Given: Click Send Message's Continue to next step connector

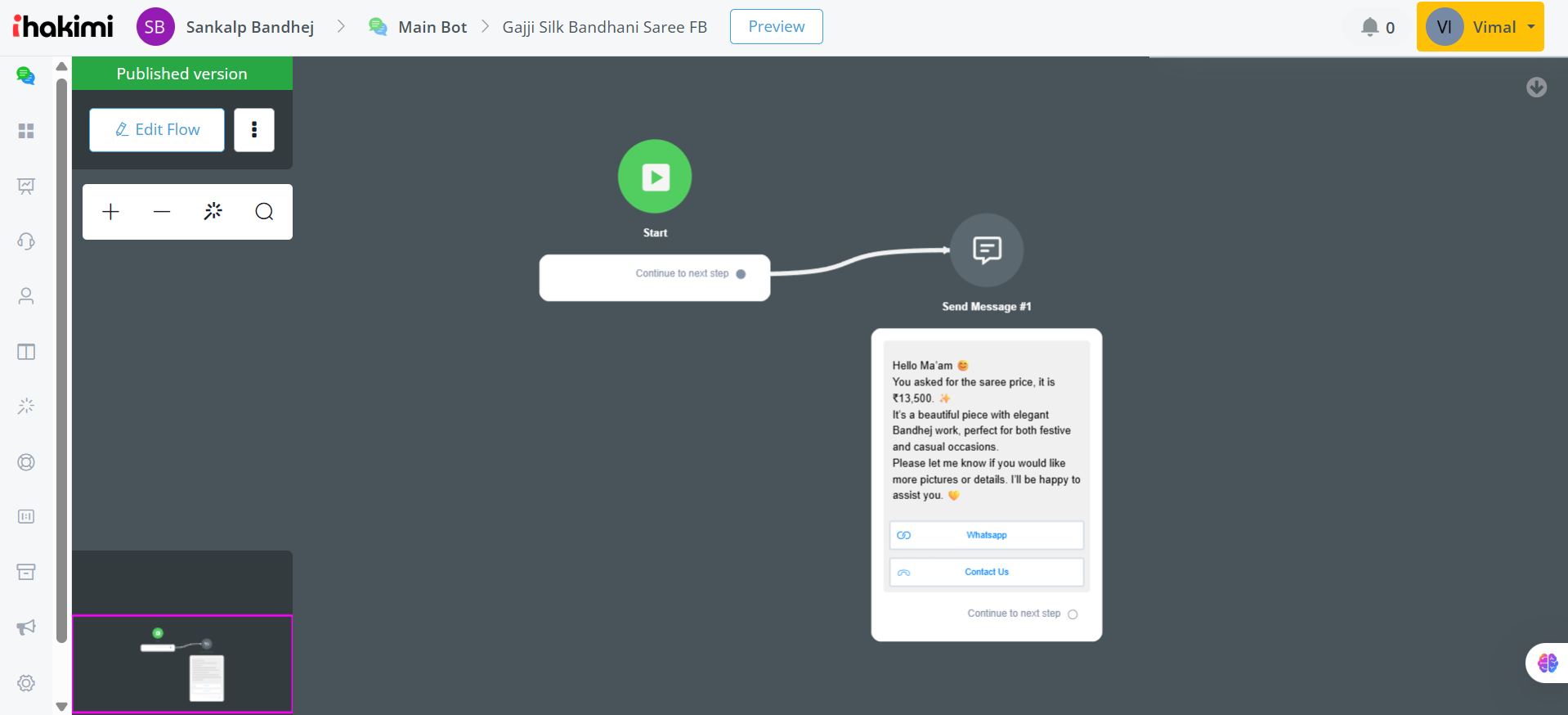Looking at the screenshot, I should point(1073,614).
